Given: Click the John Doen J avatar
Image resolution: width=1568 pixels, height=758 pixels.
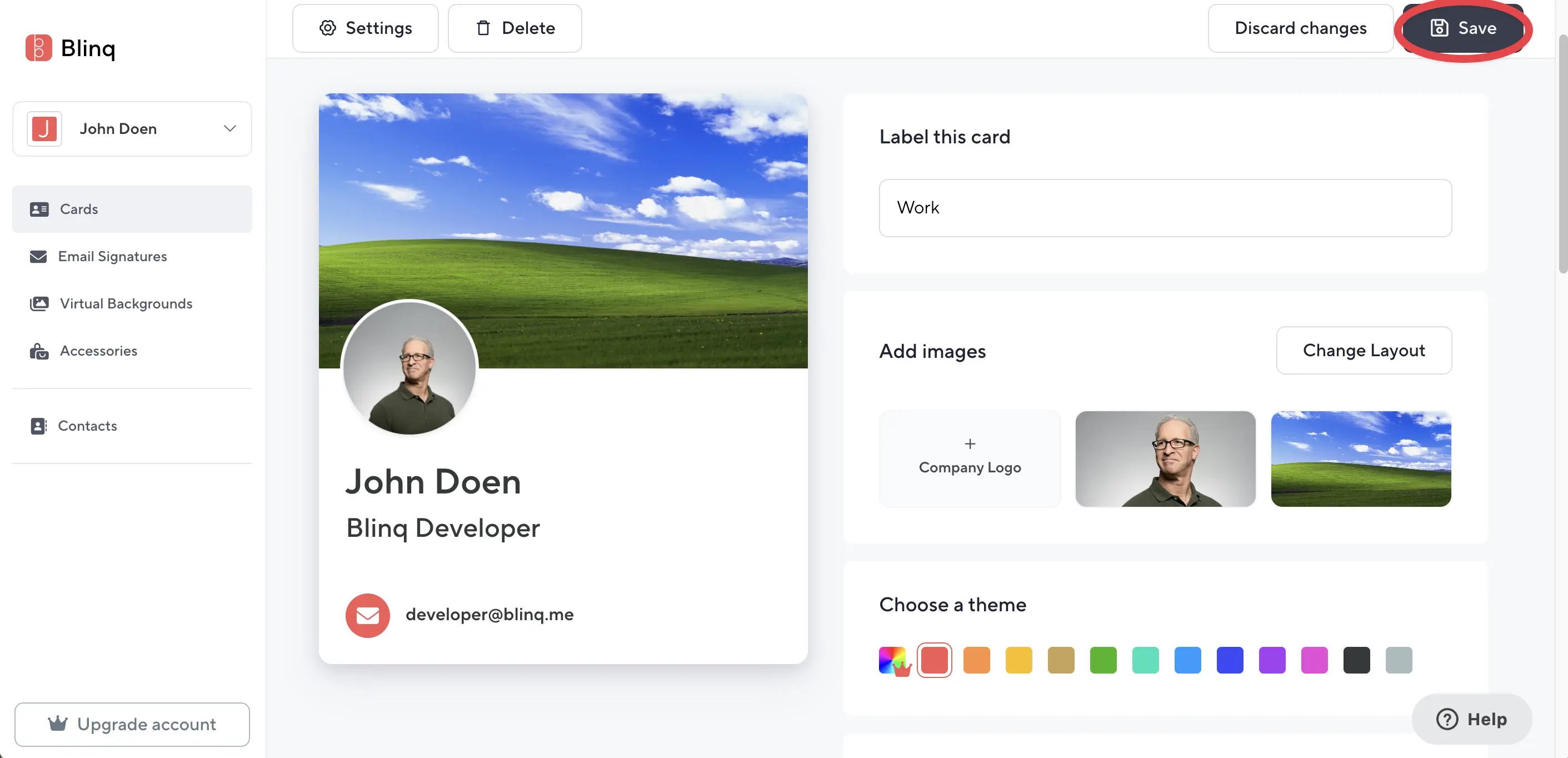Looking at the screenshot, I should pos(44,128).
